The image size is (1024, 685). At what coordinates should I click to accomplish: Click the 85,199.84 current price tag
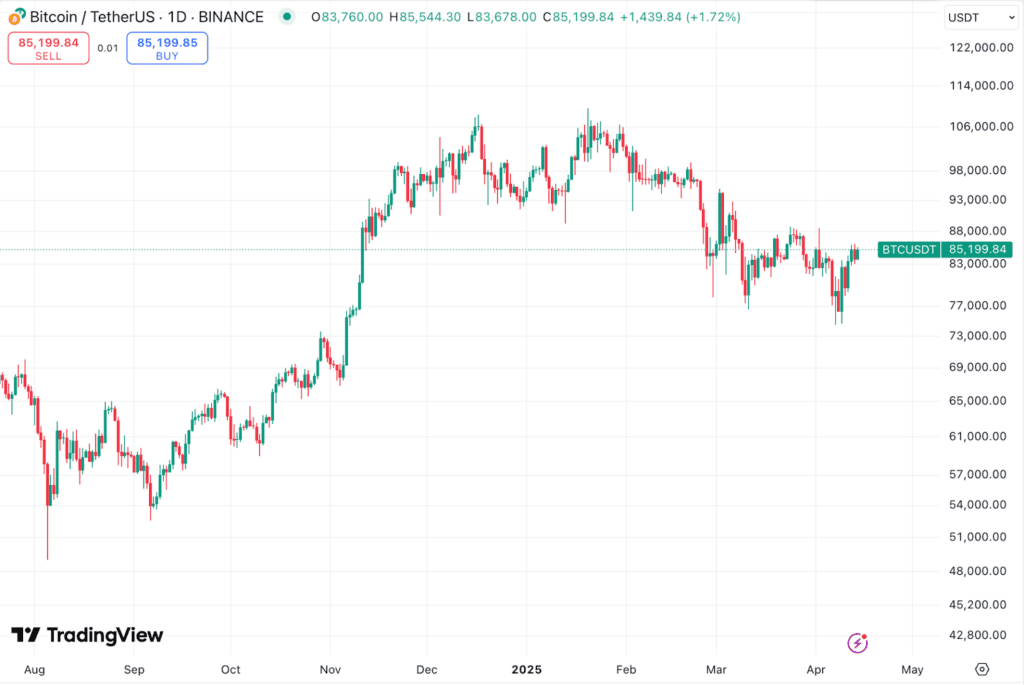pos(977,249)
